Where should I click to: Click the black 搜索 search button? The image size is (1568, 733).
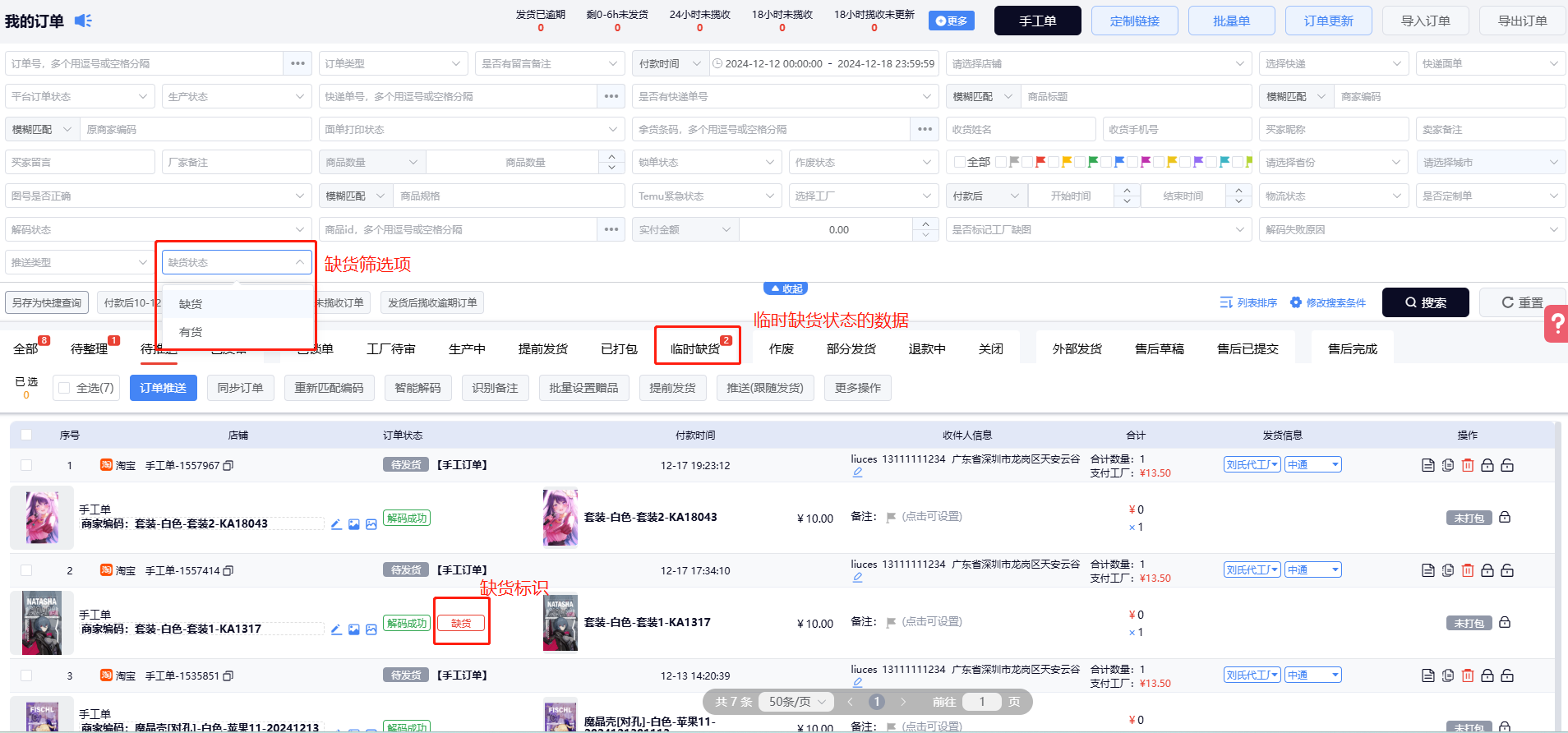[x=1425, y=302]
